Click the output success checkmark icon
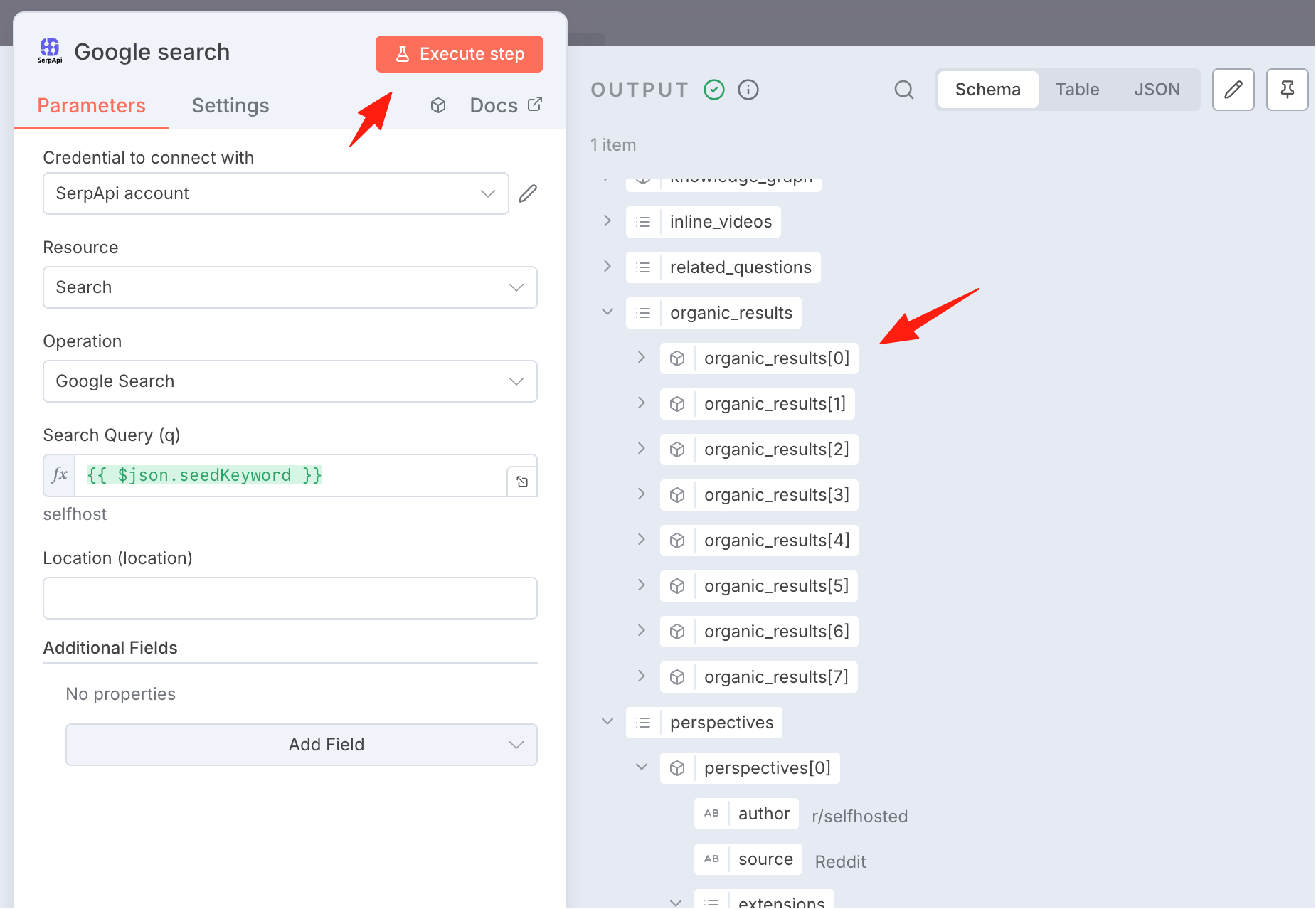 (x=714, y=90)
